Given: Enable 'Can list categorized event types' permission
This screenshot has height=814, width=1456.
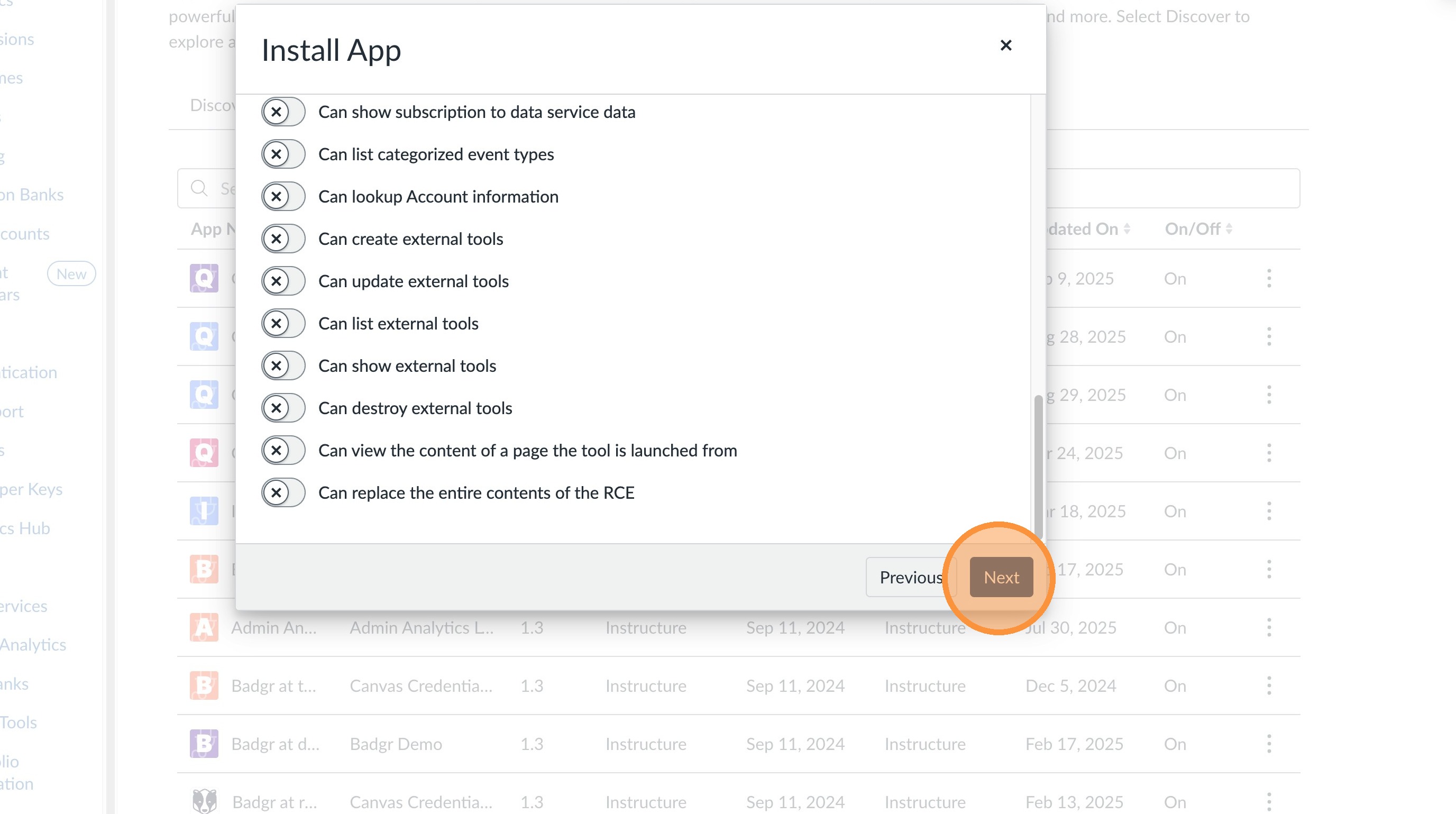Looking at the screenshot, I should tap(283, 154).
